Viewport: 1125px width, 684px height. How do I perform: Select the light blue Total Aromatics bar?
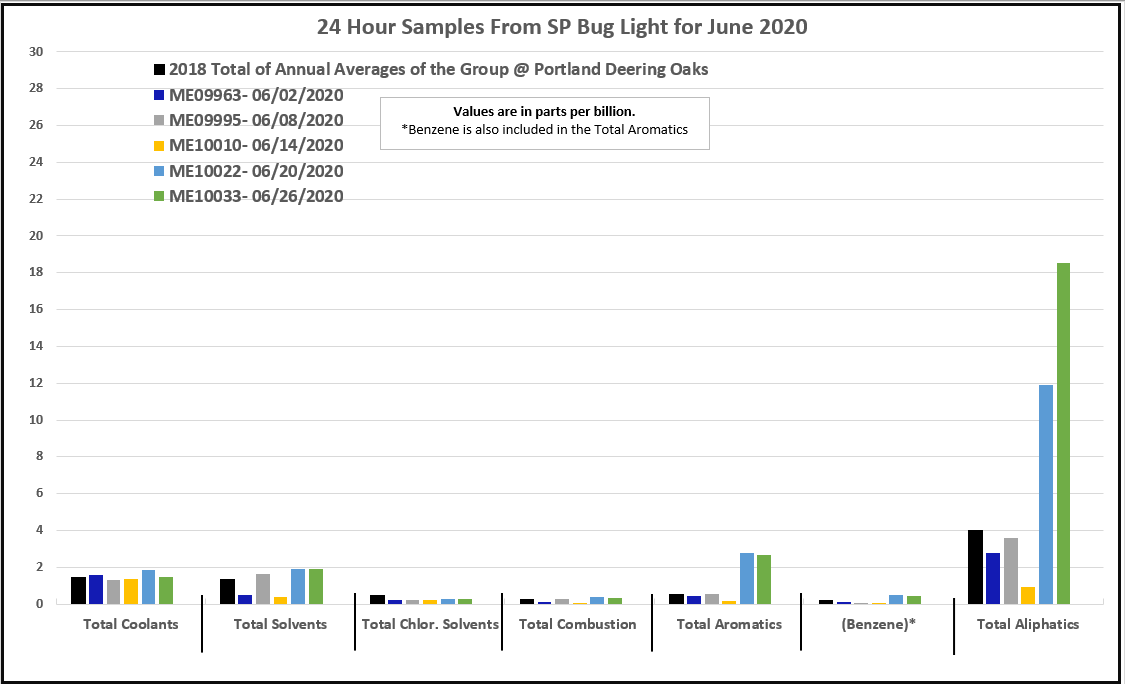pyautogui.click(x=746, y=578)
